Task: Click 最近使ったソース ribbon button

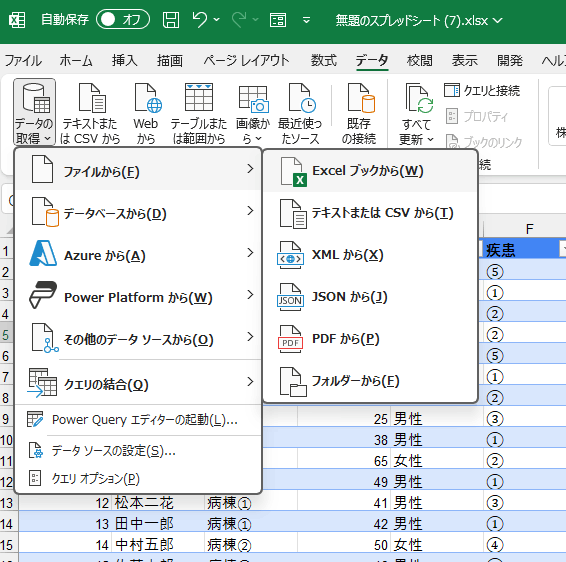Action: coord(300,113)
